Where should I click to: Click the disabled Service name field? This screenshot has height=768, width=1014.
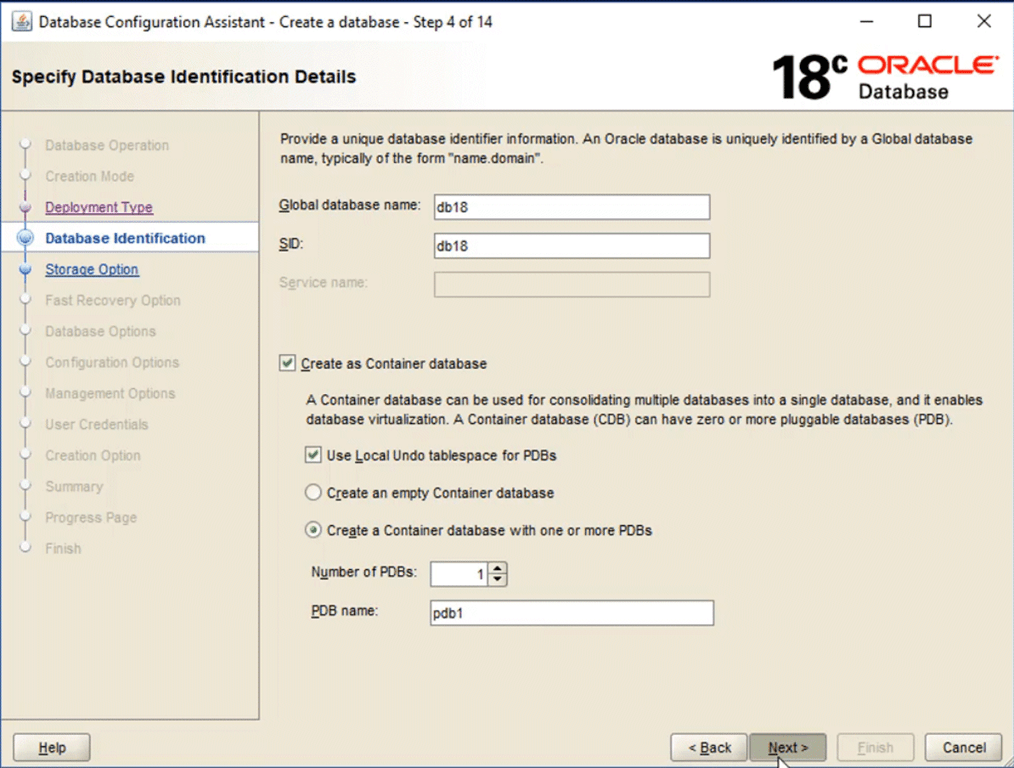coord(572,284)
